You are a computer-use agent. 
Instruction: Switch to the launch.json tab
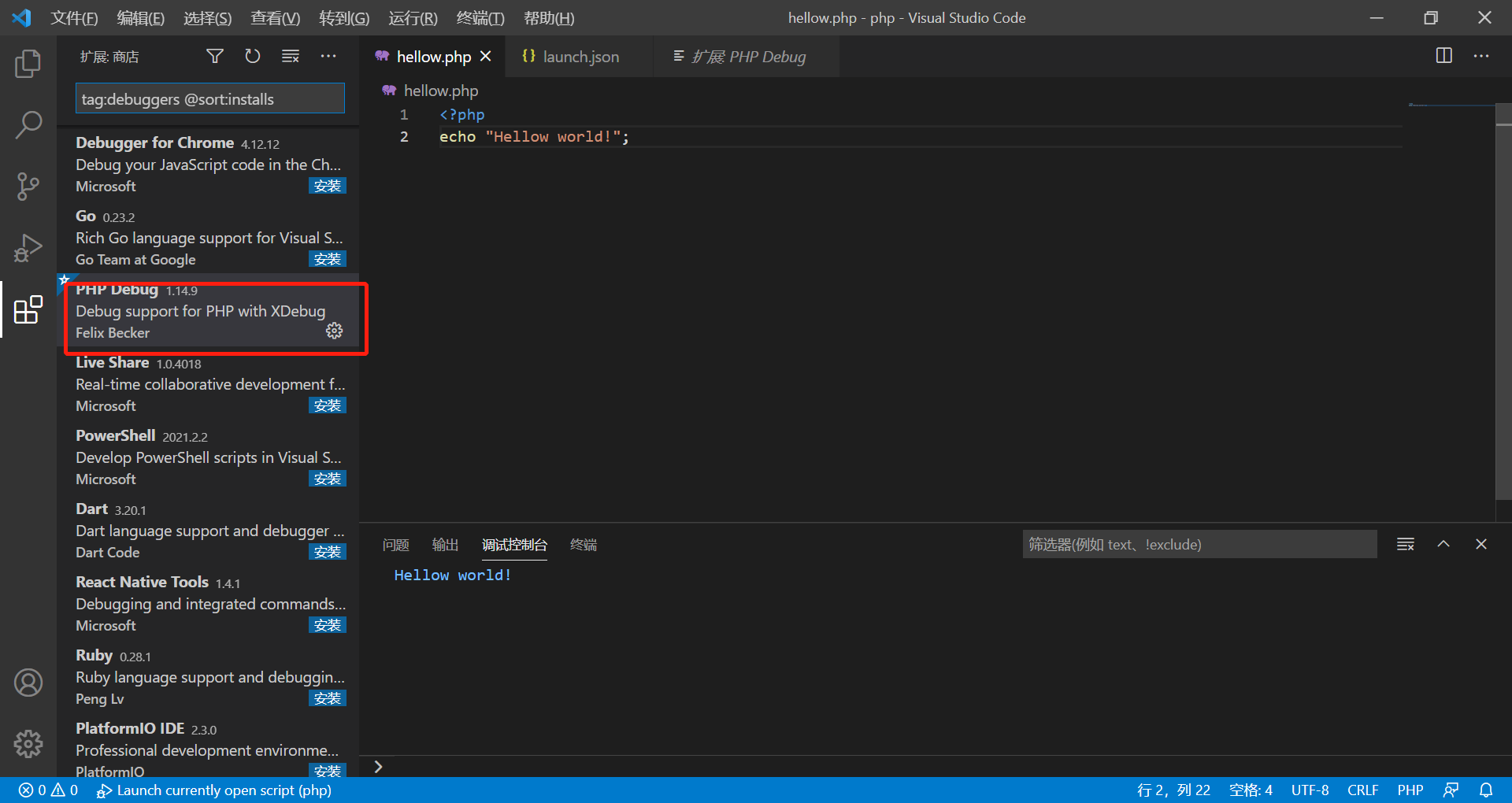point(580,57)
